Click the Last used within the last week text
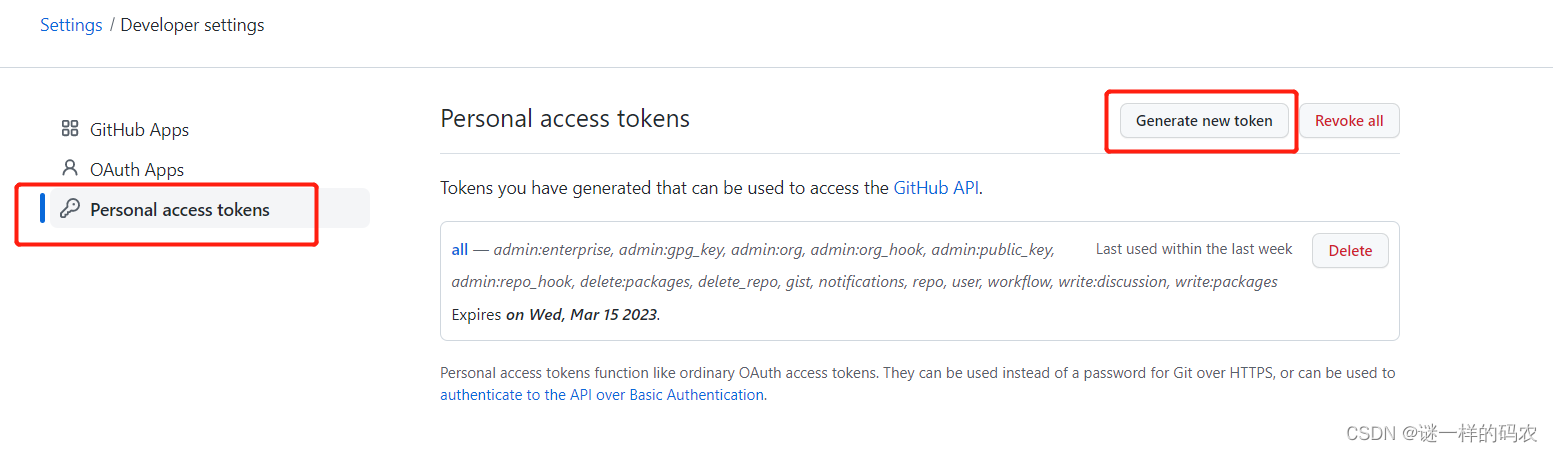Screen dimensions: 1553x452 tap(1194, 249)
